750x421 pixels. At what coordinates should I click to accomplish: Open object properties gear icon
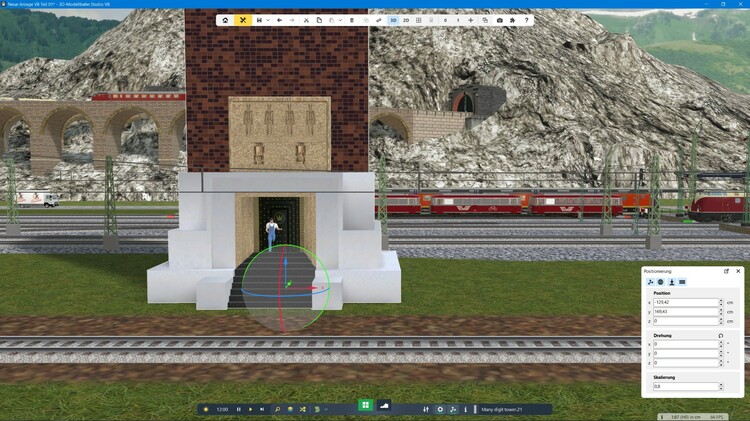(440, 410)
